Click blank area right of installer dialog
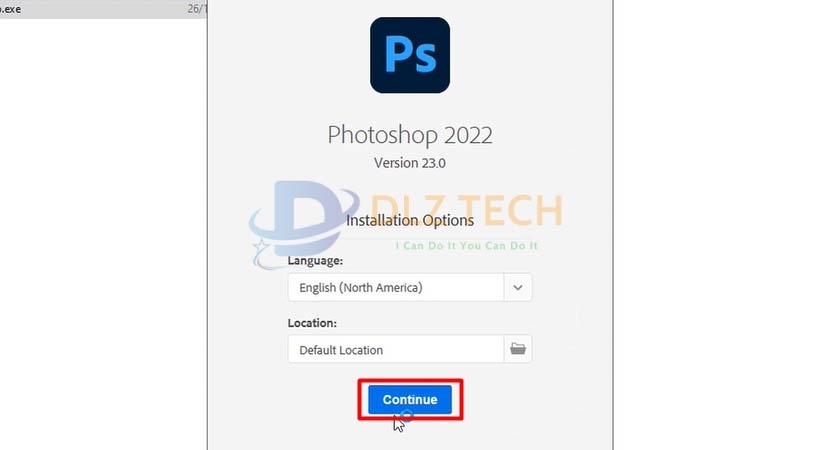The width and height of the screenshot is (820, 450). click(716, 225)
